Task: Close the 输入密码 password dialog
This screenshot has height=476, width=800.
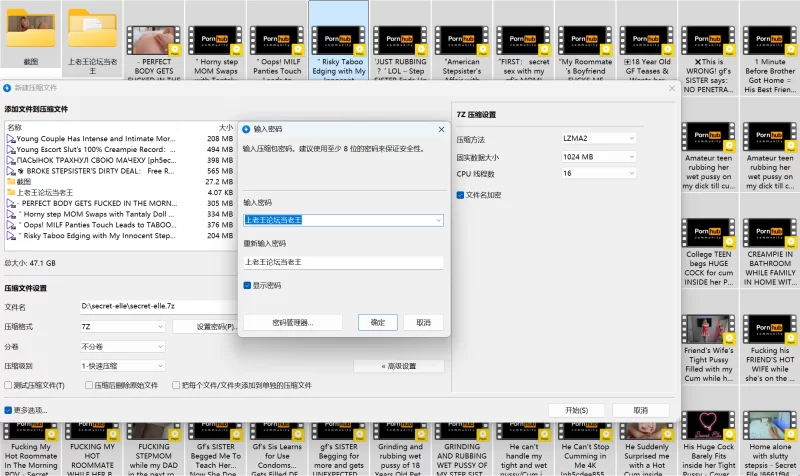Action: [441, 130]
